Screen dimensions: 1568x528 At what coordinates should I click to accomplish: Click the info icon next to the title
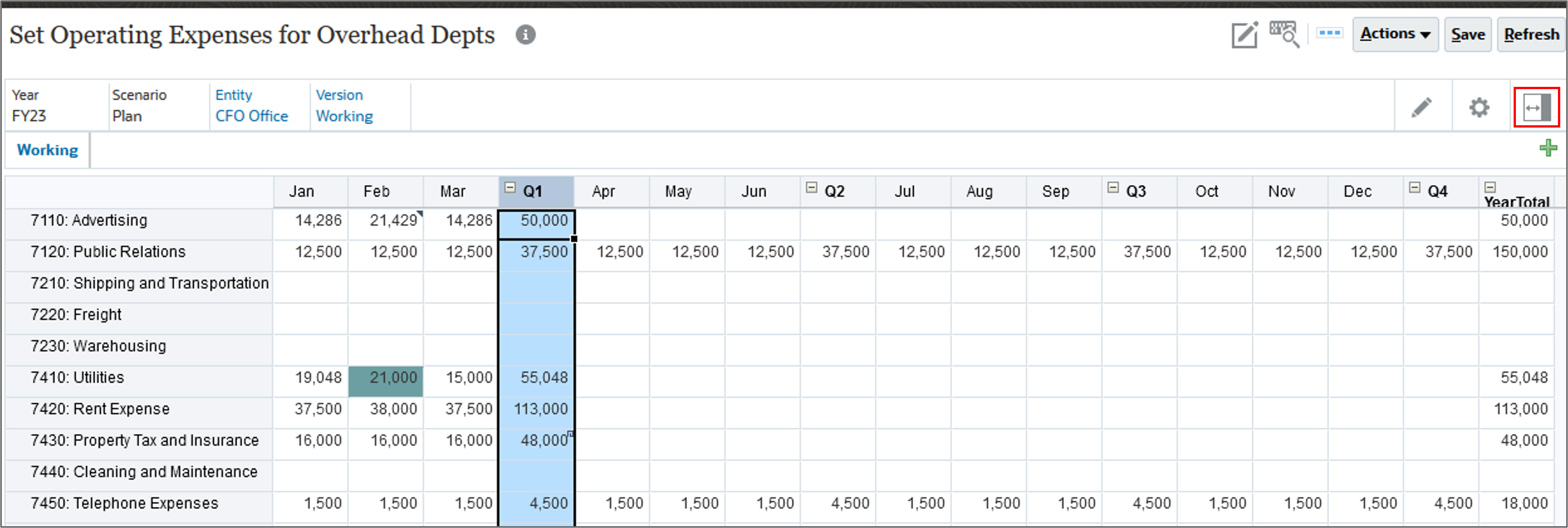tap(526, 35)
